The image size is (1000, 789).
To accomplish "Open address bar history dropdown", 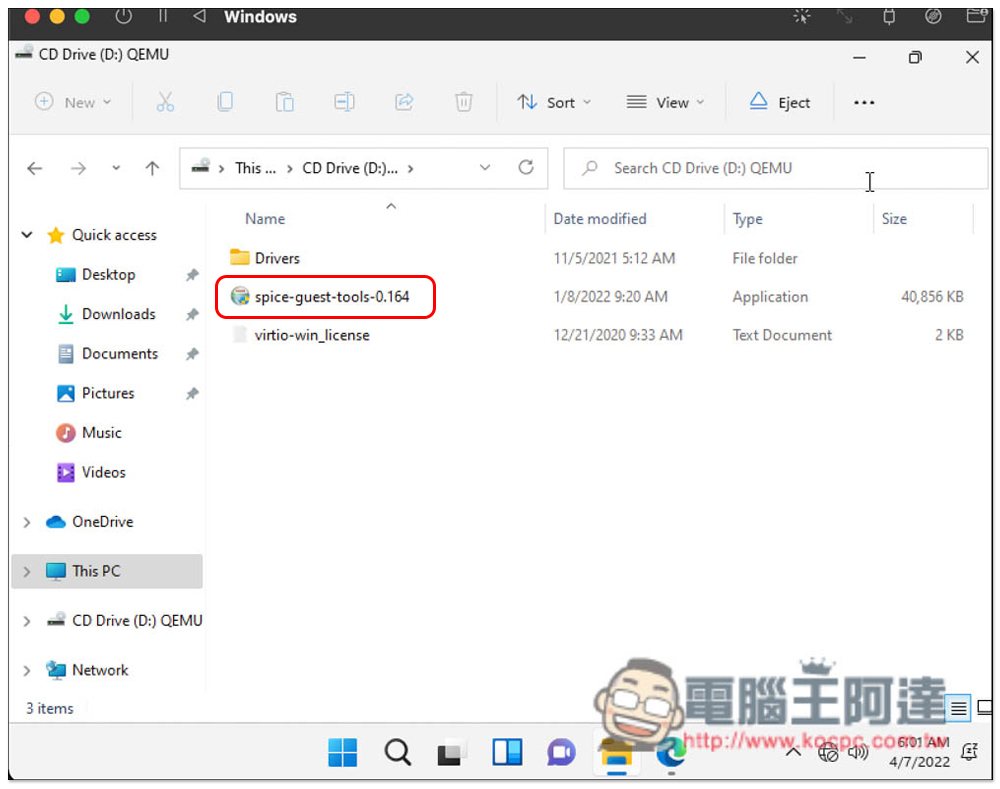I will point(485,168).
